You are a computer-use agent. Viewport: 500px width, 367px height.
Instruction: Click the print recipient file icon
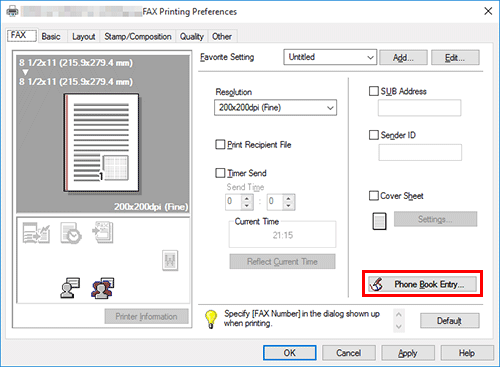point(36,233)
